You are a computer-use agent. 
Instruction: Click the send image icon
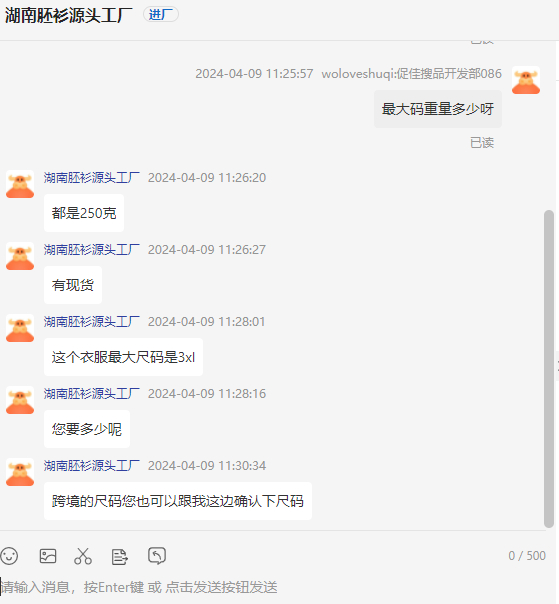(48, 556)
